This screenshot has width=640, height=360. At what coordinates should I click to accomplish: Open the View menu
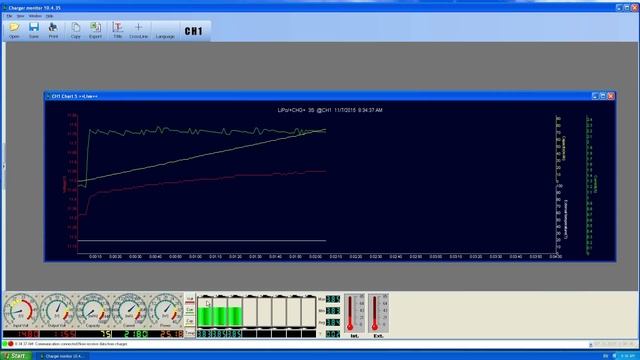tap(20, 16)
